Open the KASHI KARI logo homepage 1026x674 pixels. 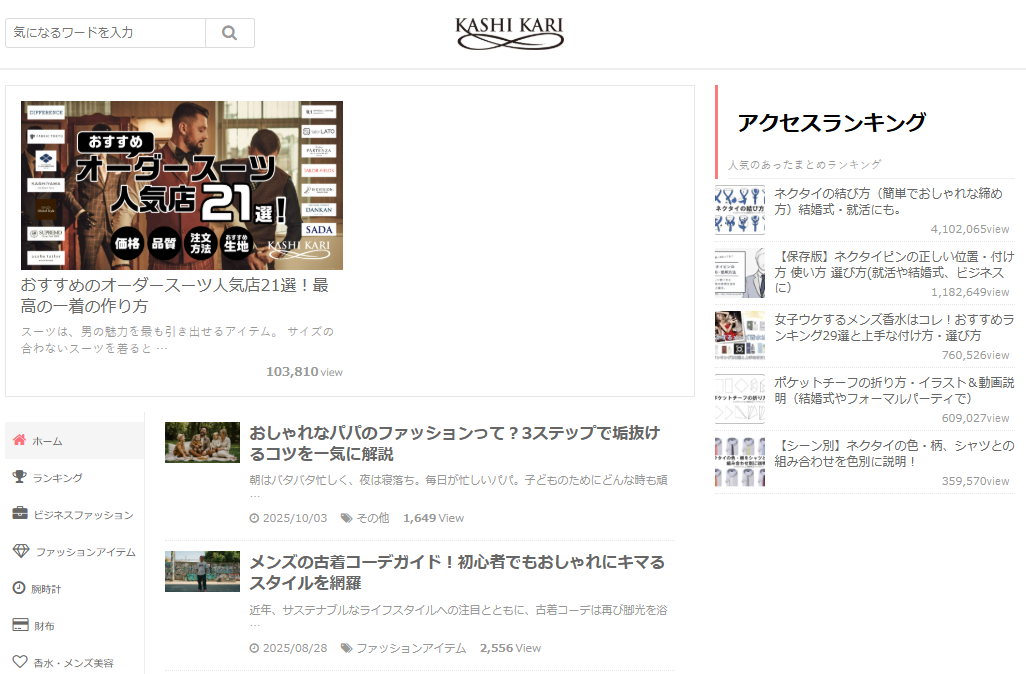(x=509, y=33)
